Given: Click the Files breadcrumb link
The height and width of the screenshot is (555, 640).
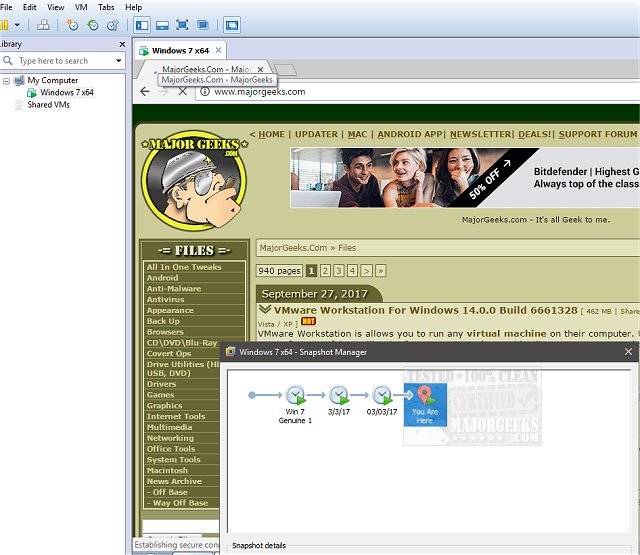Looking at the screenshot, I should pyautogui.click(x=347, y=248).
